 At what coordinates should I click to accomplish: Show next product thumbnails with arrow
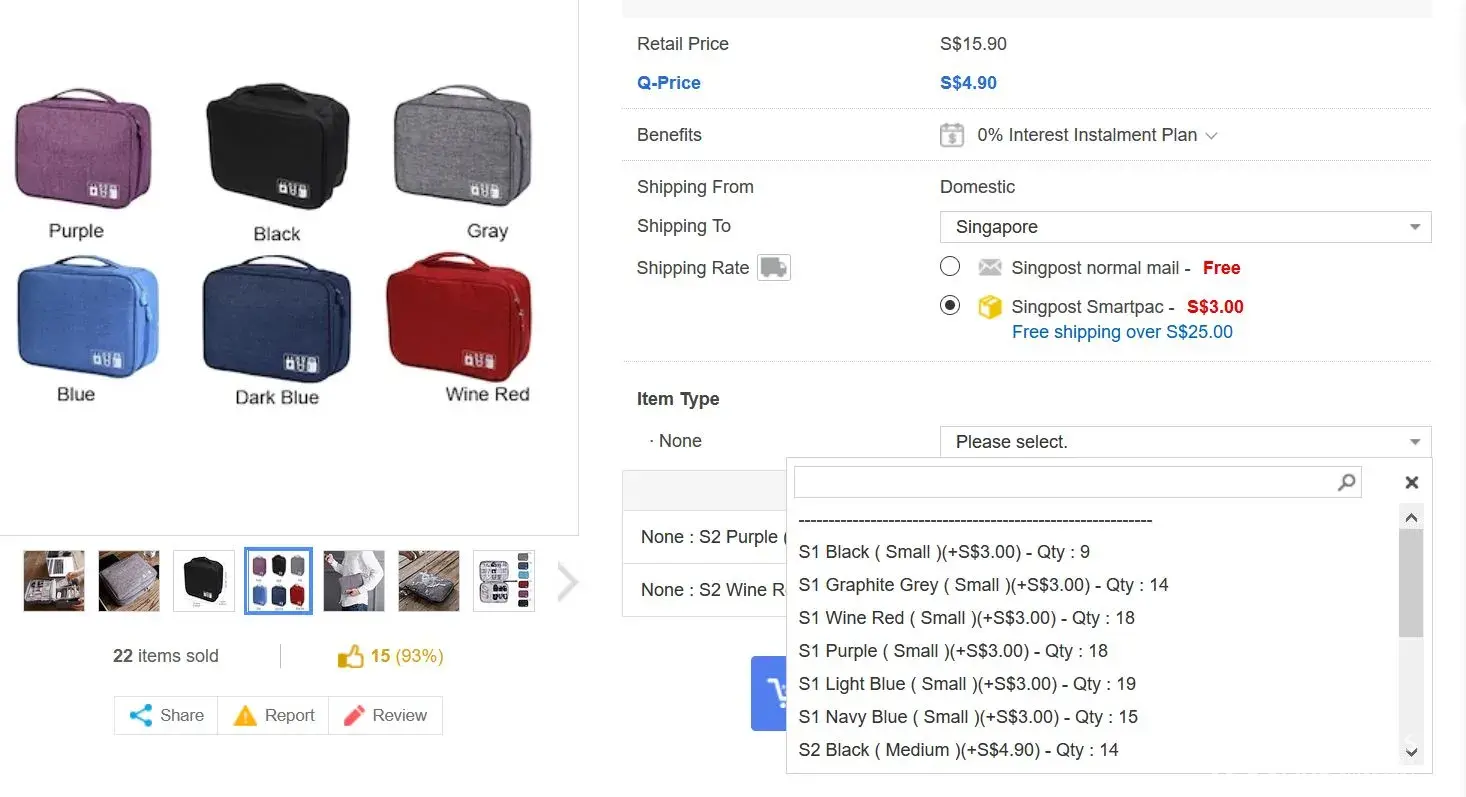click(x=567, y=581)
